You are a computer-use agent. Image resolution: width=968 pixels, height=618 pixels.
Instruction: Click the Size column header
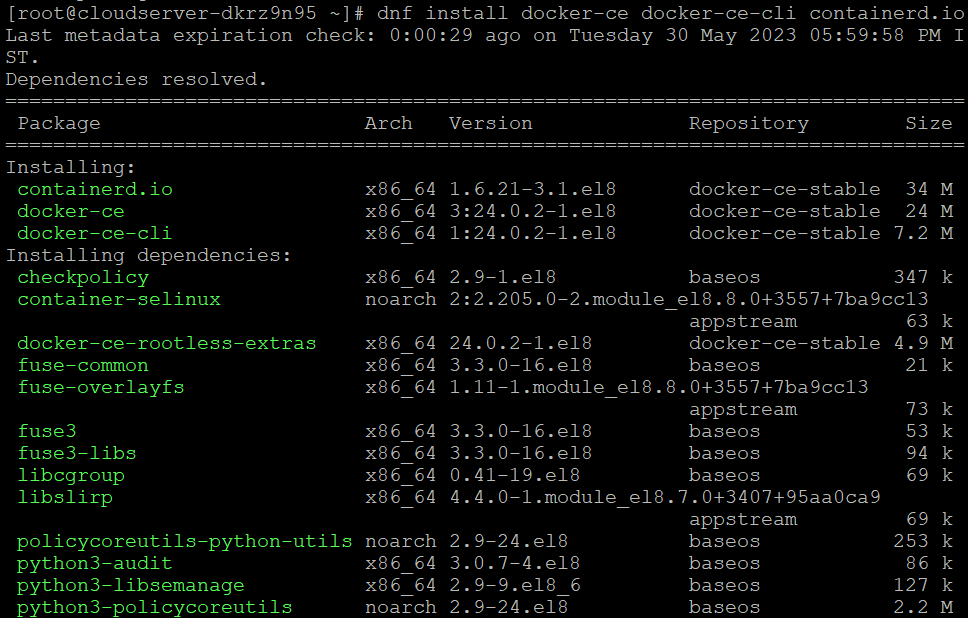[x=929, y=123]
